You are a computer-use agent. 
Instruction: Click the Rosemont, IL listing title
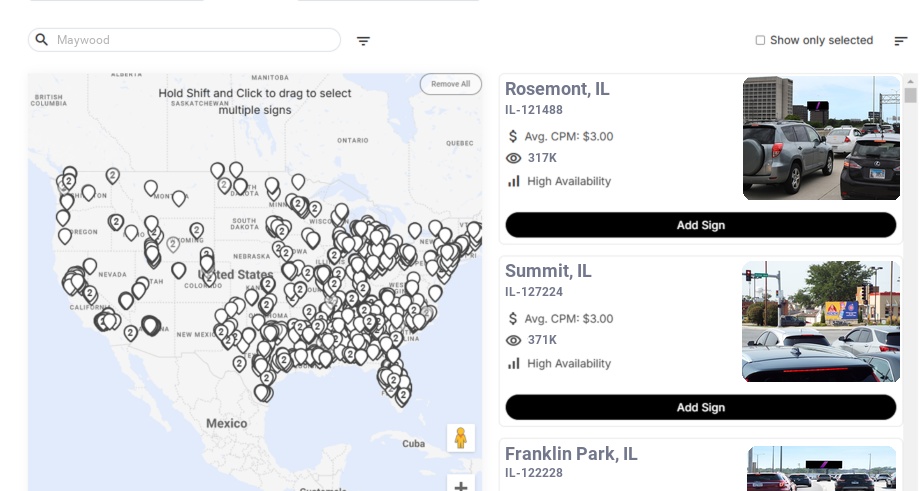point(557,89)
